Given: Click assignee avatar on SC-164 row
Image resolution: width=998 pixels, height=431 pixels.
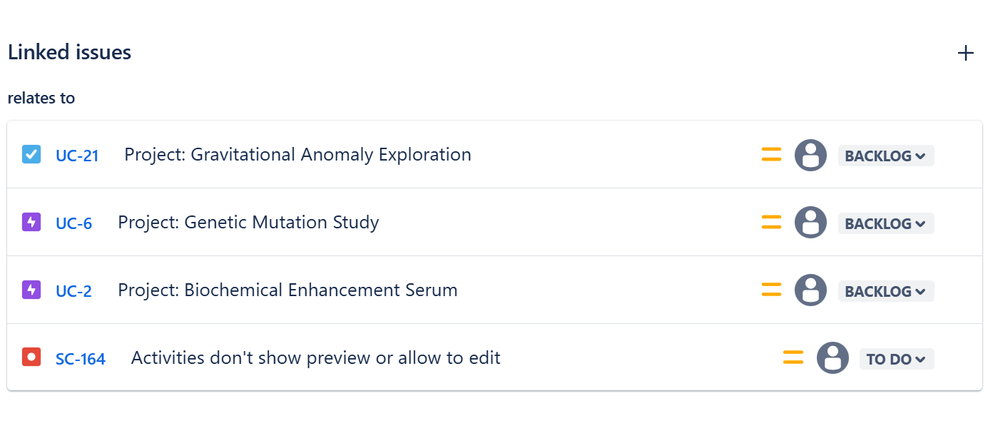Looking at the screenshot, I should click(833, 358).
